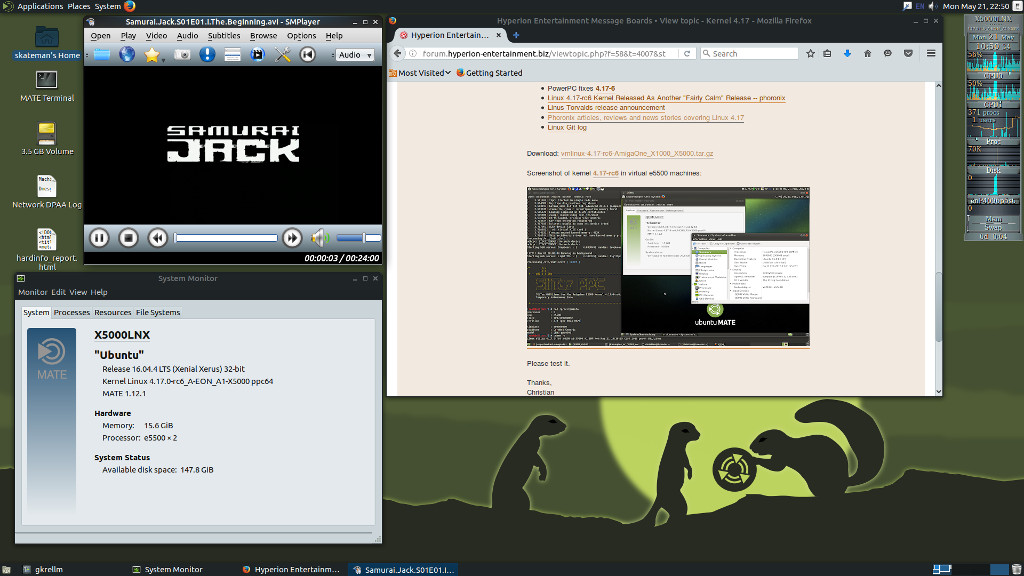Select the MATE Terminal desktop icon
1024x576 pixels.
point(47,87)
